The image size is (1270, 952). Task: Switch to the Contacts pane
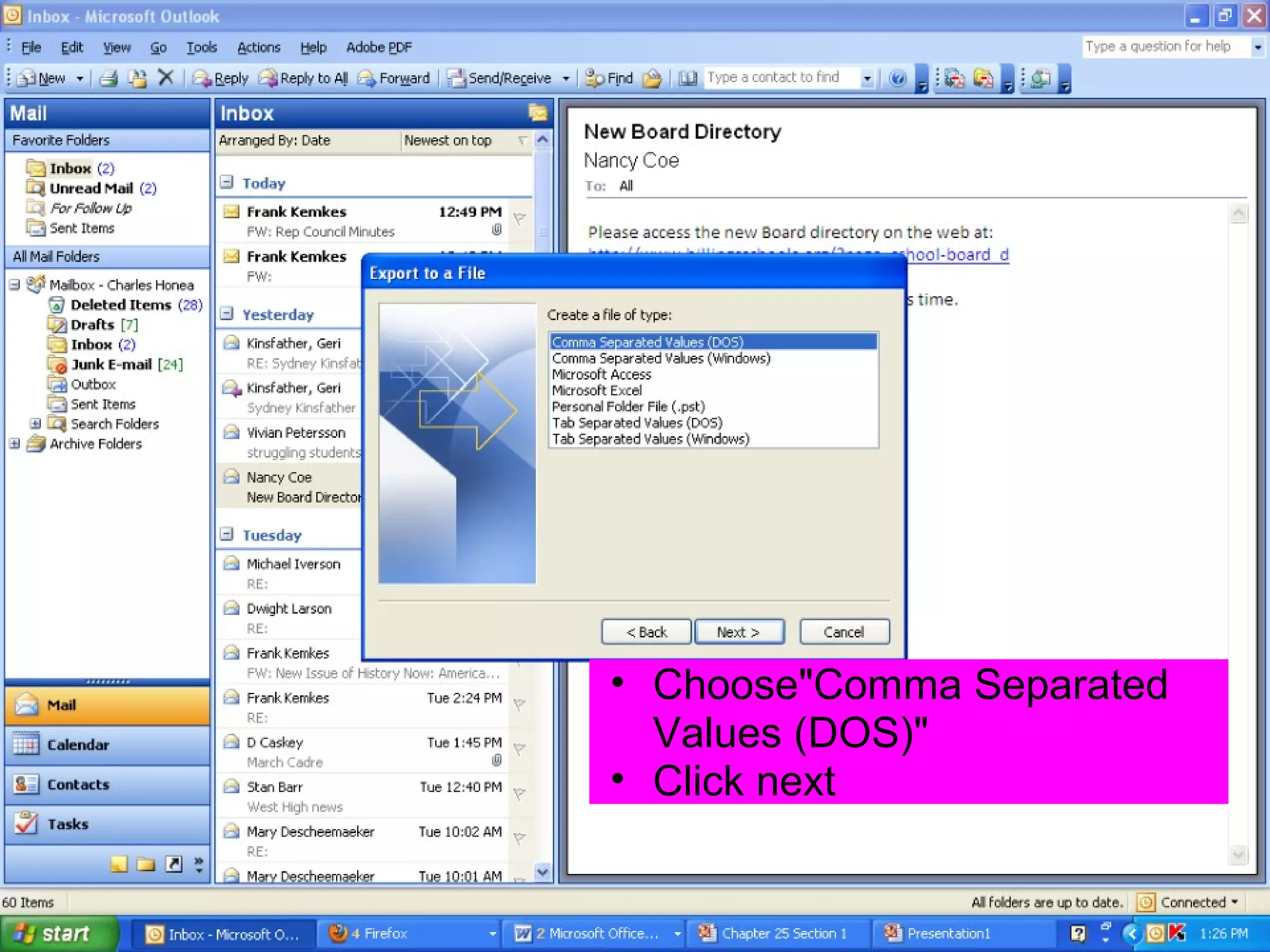click(107, 785)
